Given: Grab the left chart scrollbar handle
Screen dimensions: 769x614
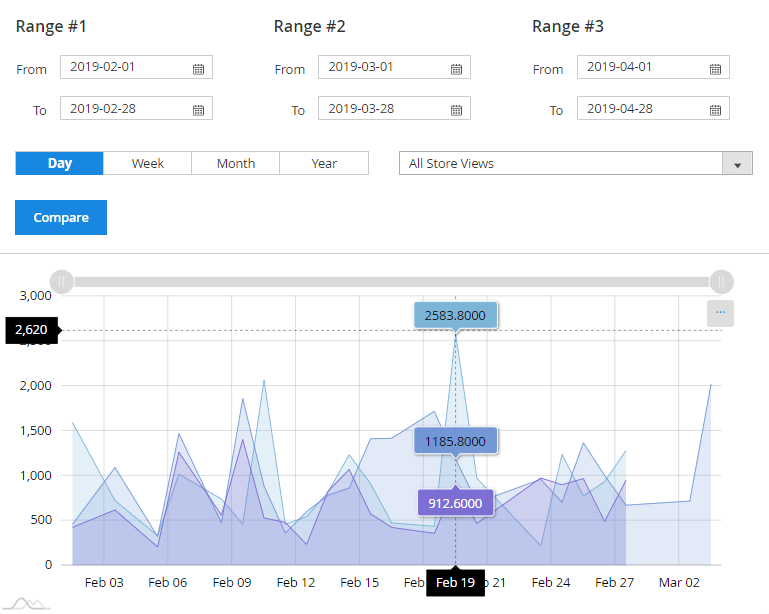Looking at the screenshot, I should pos(62,282).
